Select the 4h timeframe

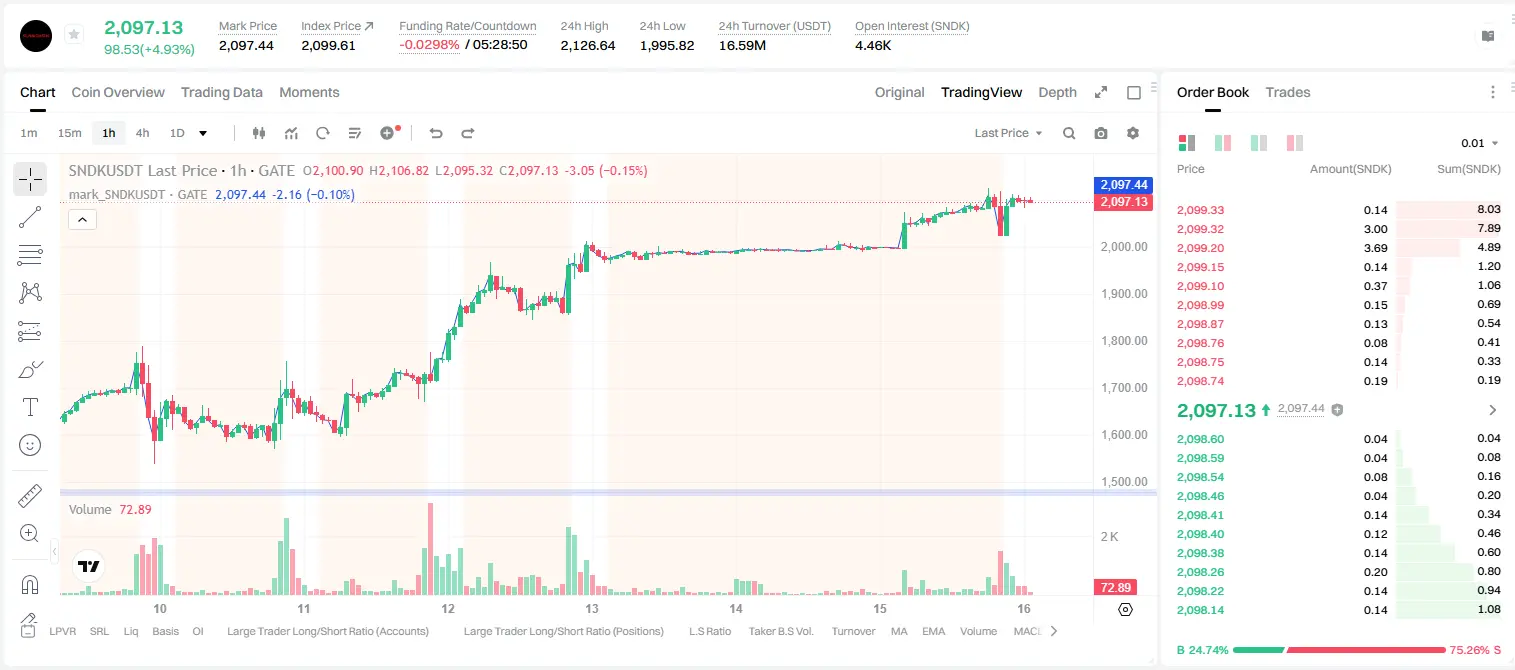(142, 133)
